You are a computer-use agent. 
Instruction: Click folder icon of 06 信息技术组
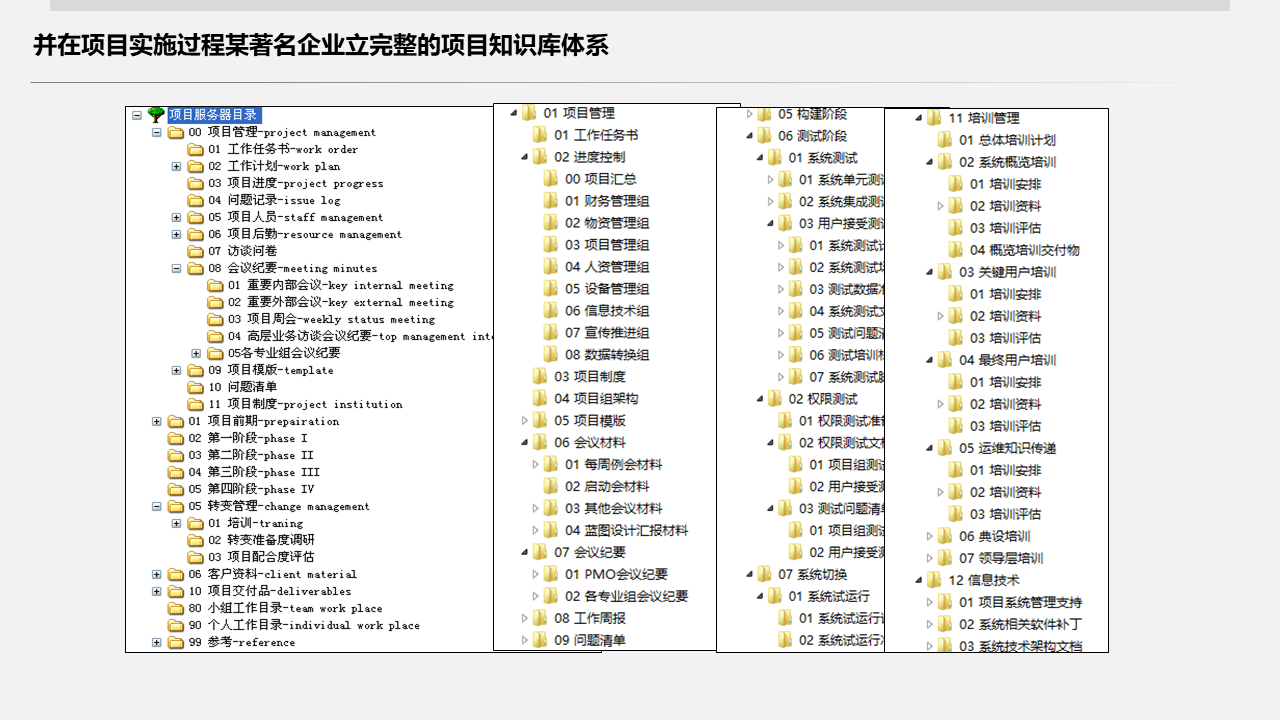[551, 311]
